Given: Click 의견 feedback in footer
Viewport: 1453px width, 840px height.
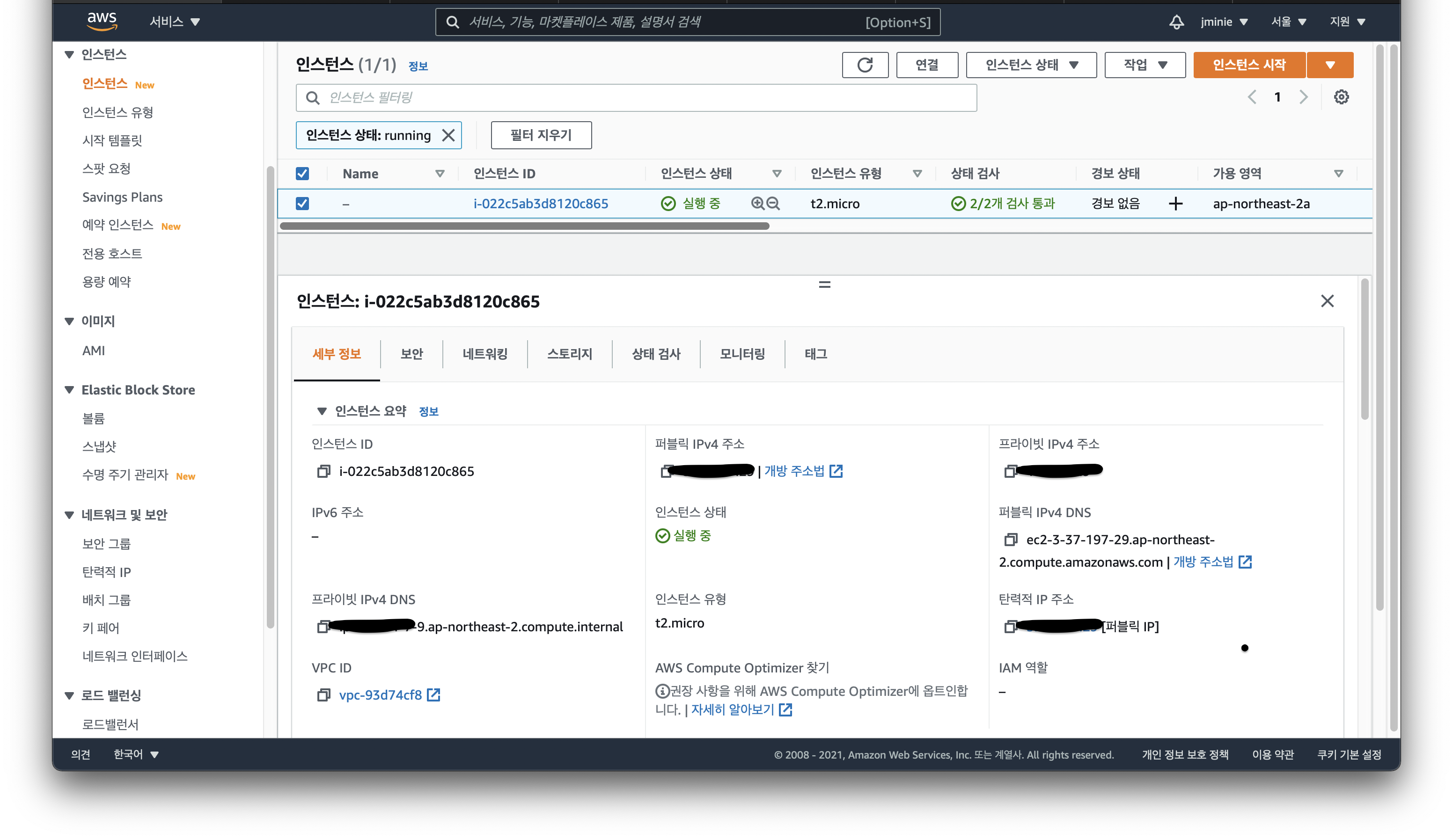Looking at the screenshot, I should point(81,754).
